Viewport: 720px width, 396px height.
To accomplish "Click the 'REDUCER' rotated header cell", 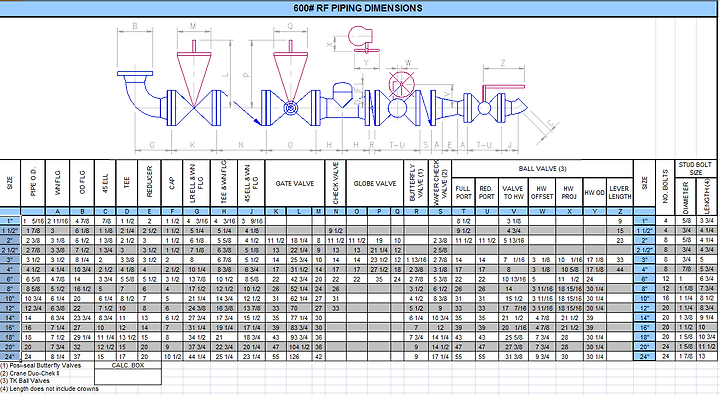I will pos(149,183).
